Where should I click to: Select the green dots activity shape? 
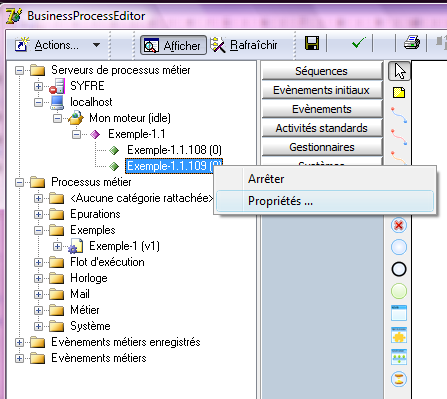coord(399,357)
